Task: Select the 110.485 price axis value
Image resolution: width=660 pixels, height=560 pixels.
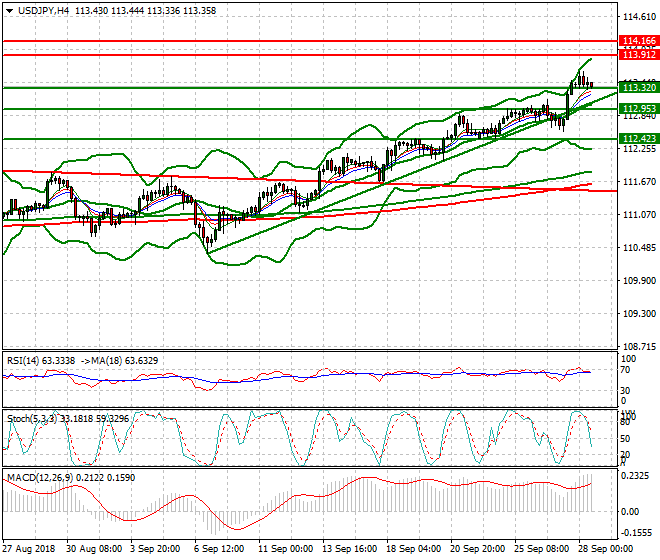Action: (x=639, y=248)
